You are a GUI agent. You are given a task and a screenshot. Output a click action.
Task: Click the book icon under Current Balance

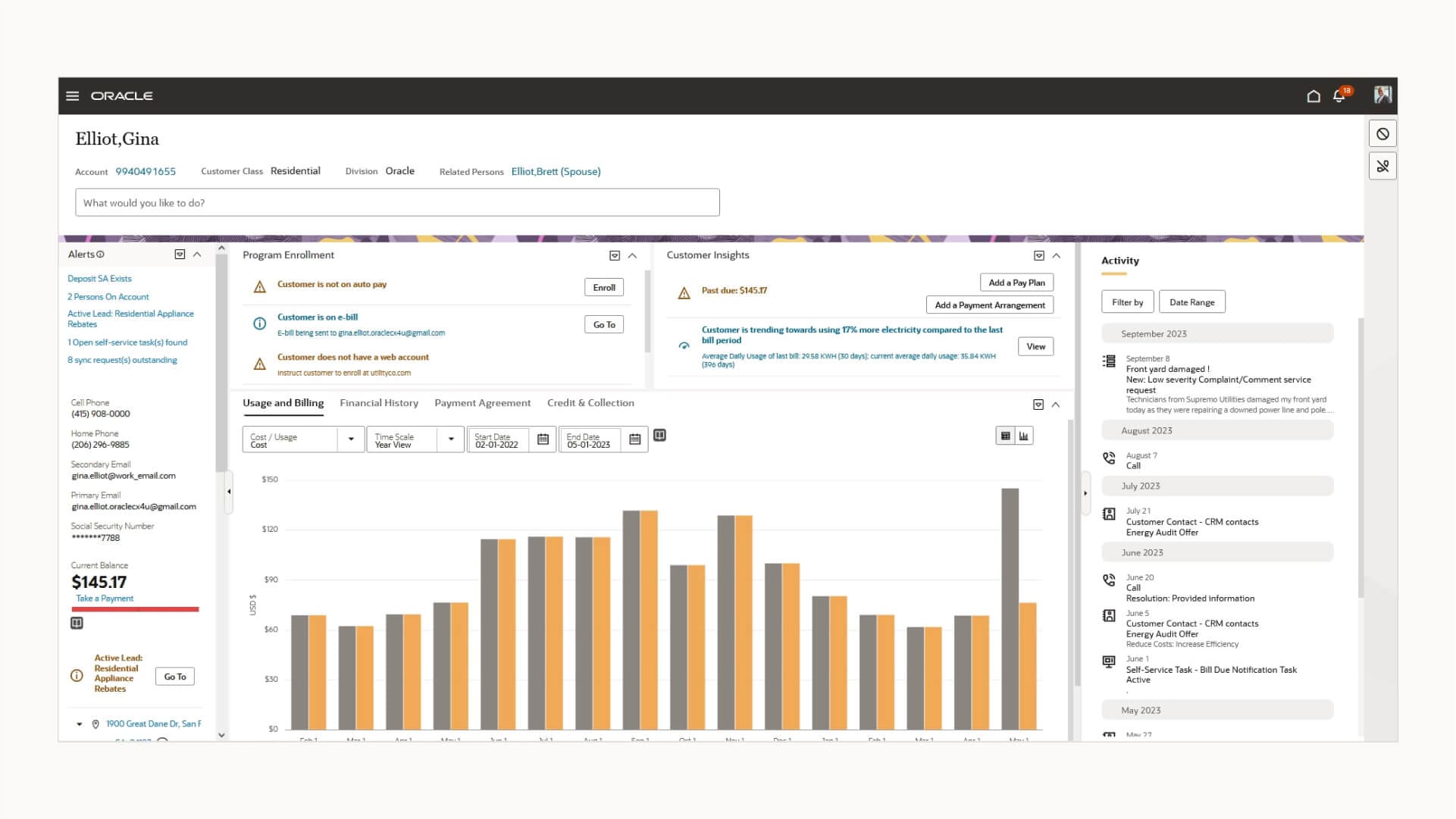coord(77,624)
